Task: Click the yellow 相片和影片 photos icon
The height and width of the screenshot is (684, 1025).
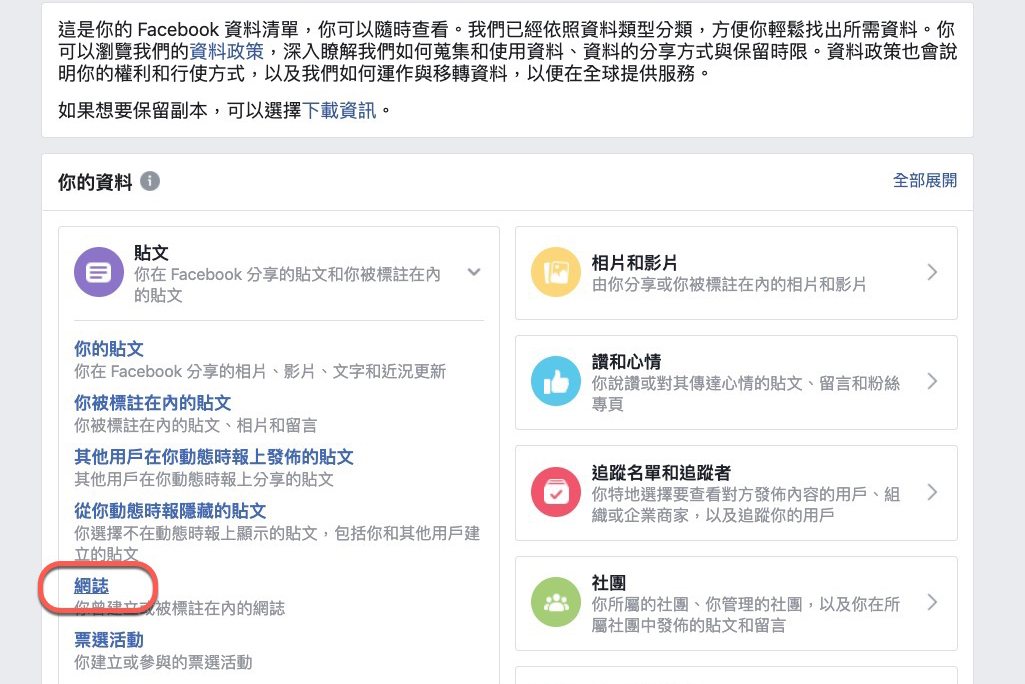Action: [x=556, y=272]
